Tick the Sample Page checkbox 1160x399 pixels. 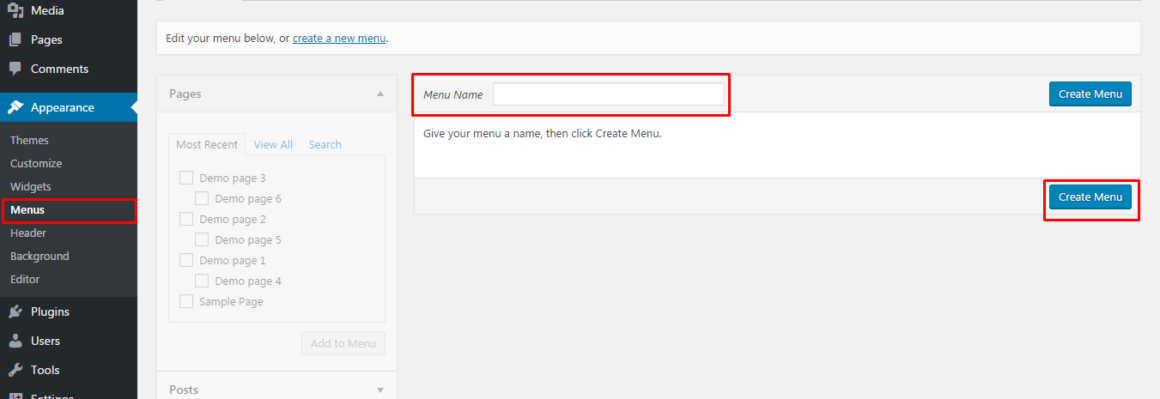click(186, 301)
